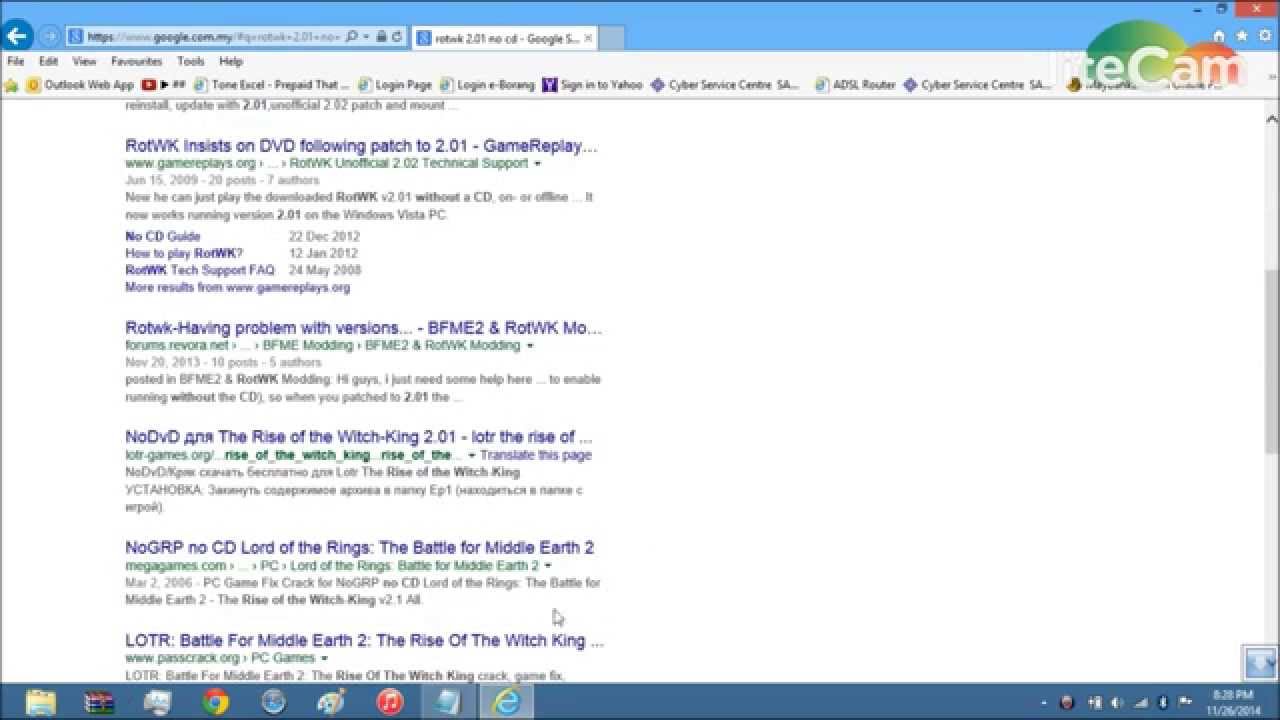1280x720 pixels.
Task: Open File Explorer from the taskbar
Action: pyautogui.click(x=41, y=702)
